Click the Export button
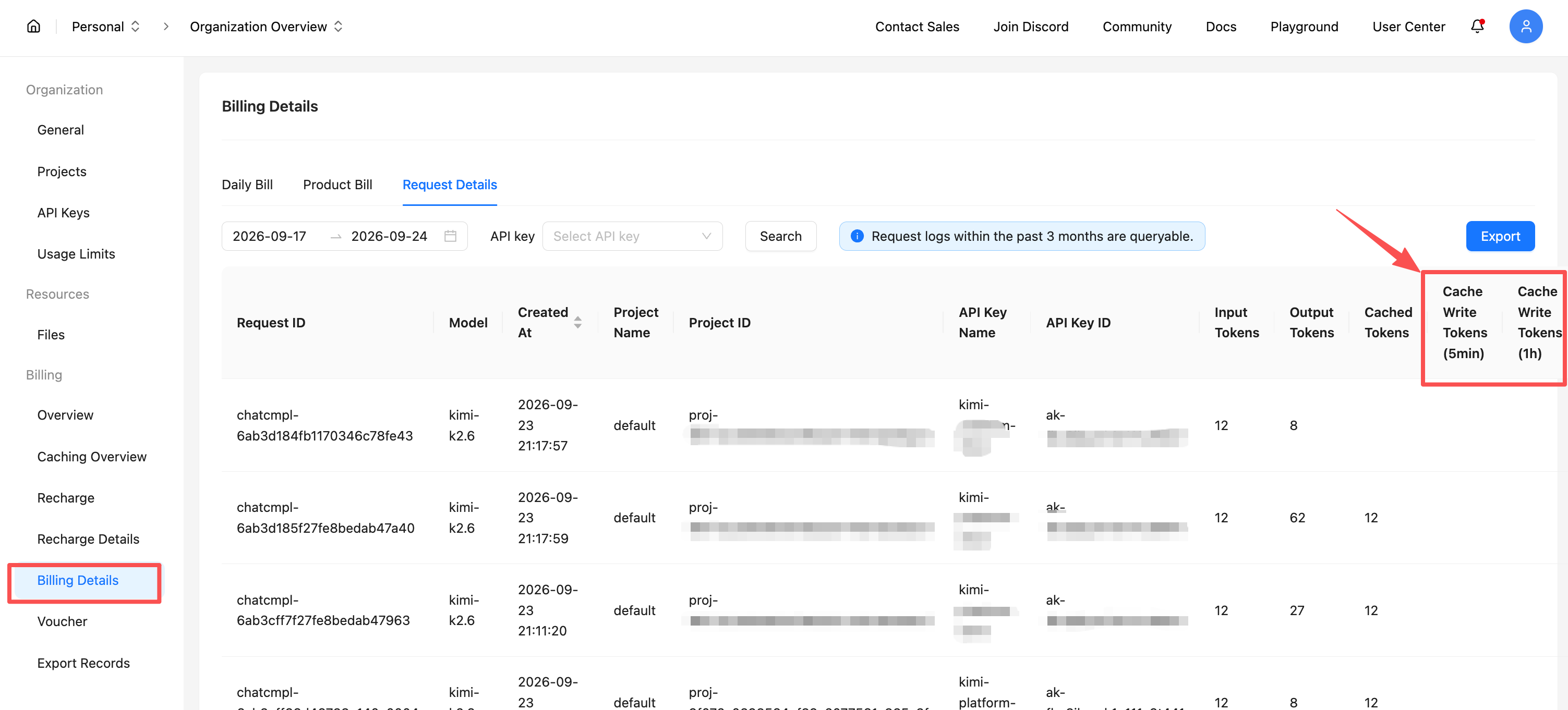Image resolution: width=1568 pixels, height=710 pixels. [x=1500, y=236]
